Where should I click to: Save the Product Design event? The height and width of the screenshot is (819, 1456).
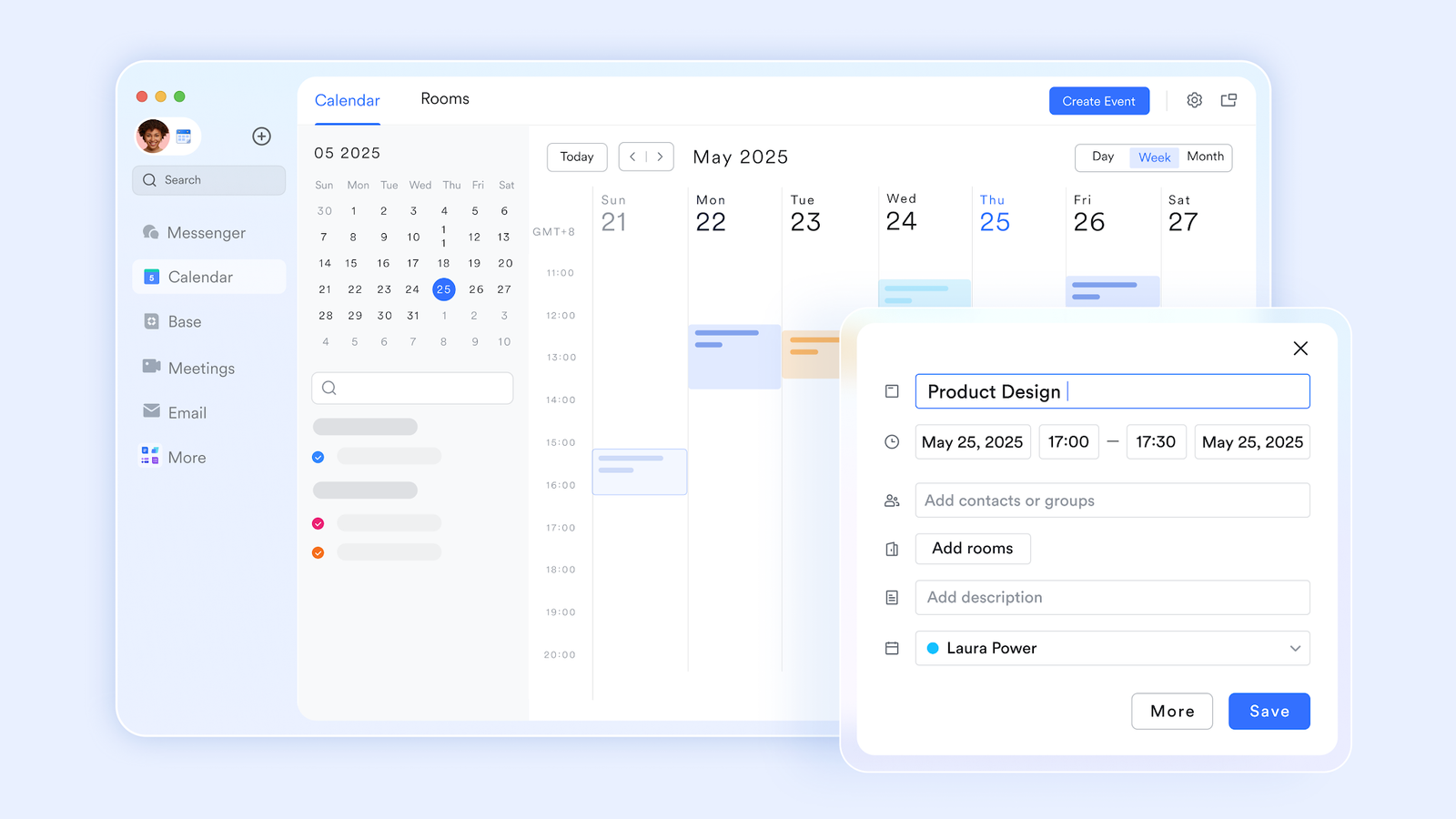point(1269,712)
